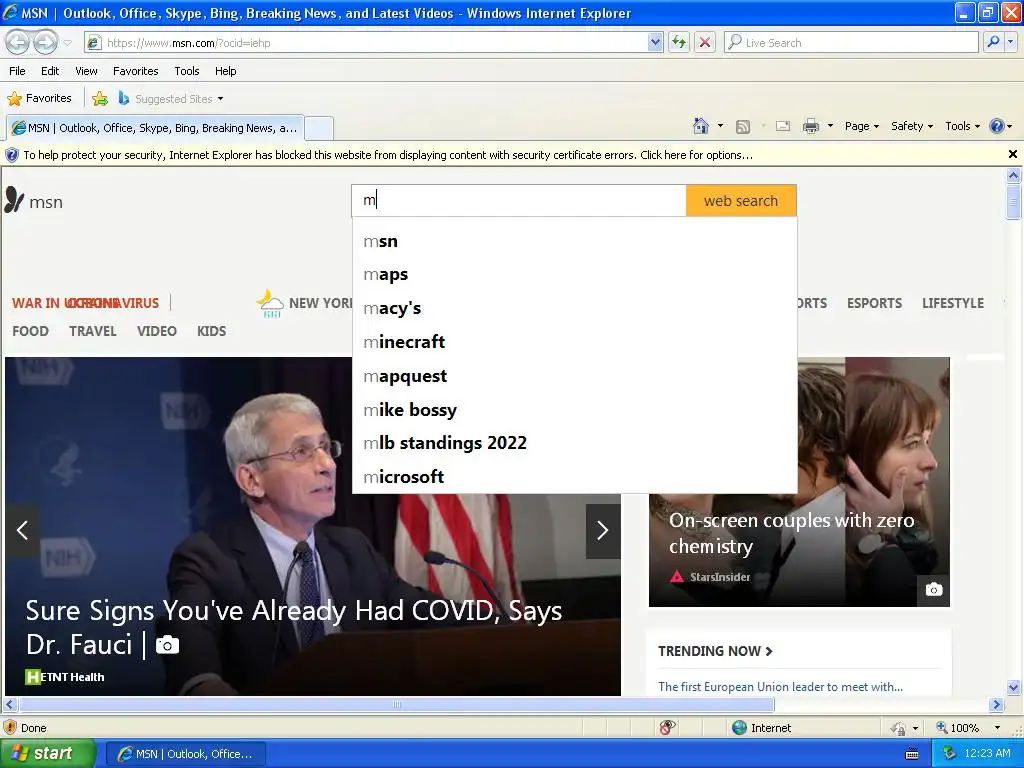Click the red Stop loading icon
Screen dimensions: 1024x768
tap(705, 43)
